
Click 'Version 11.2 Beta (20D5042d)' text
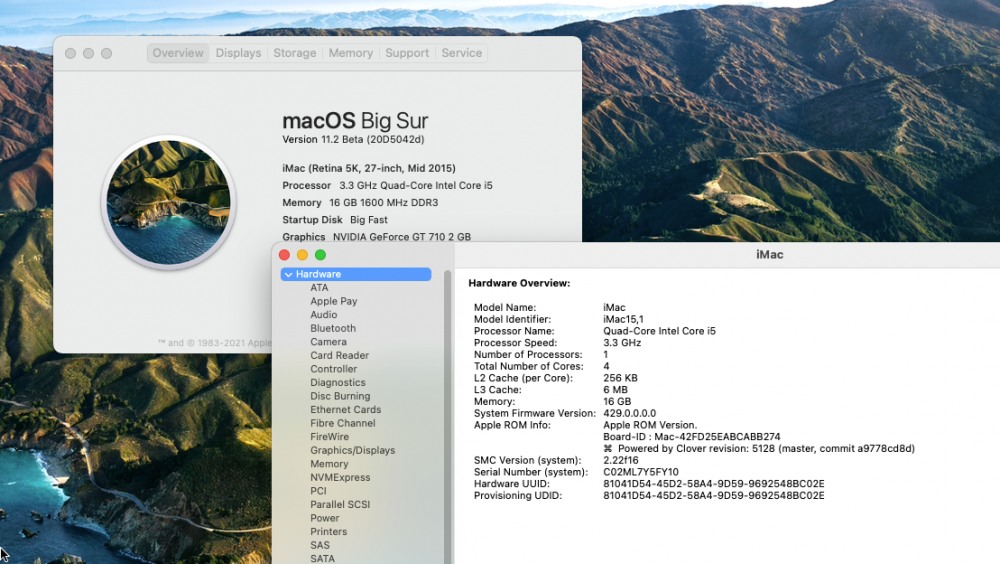pos(353,139)
